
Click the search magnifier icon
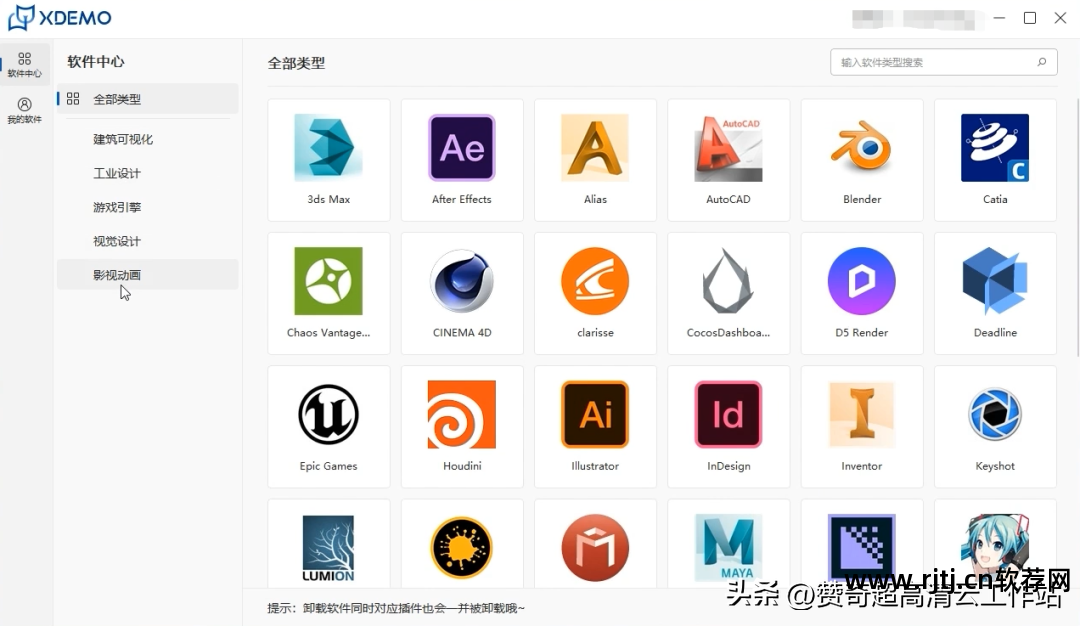[x=1041, y=62]
